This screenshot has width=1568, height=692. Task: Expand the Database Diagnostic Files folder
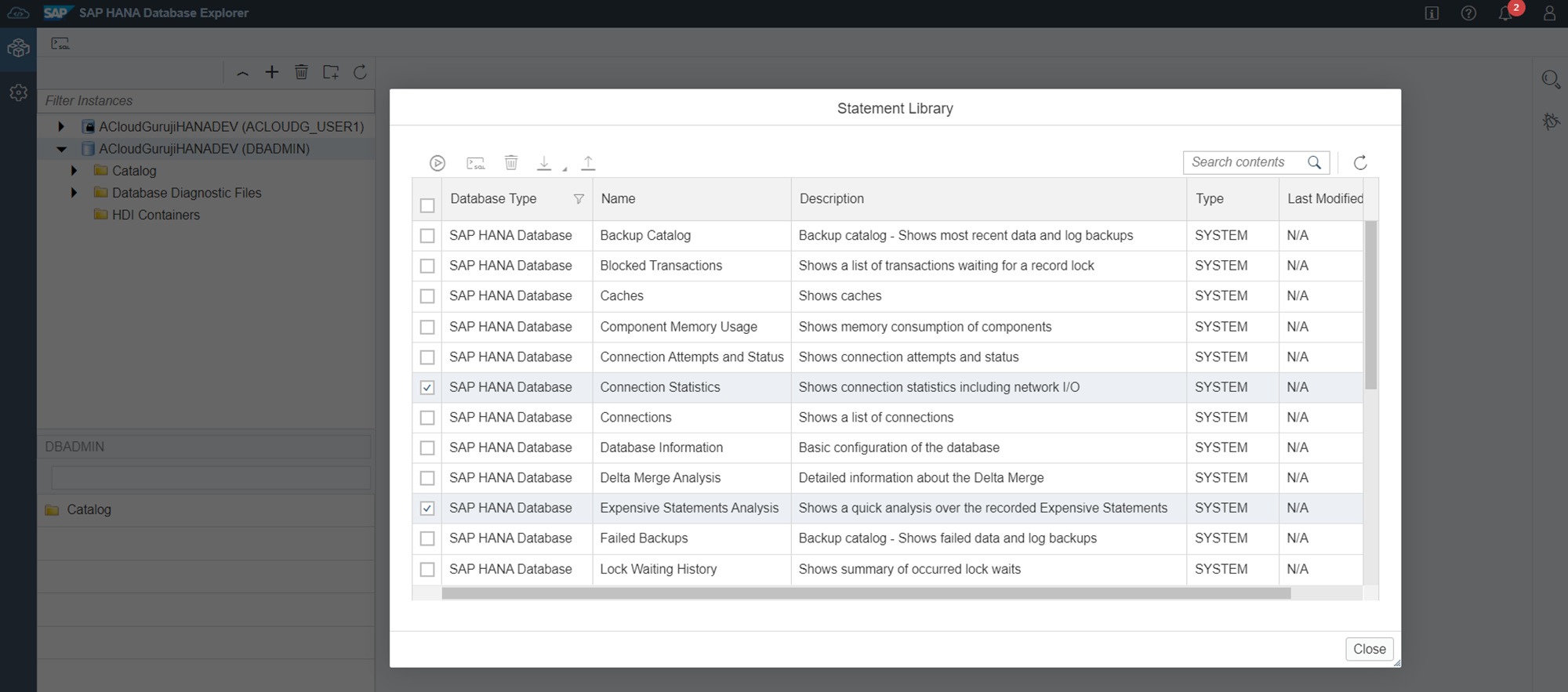click(74, 193)
